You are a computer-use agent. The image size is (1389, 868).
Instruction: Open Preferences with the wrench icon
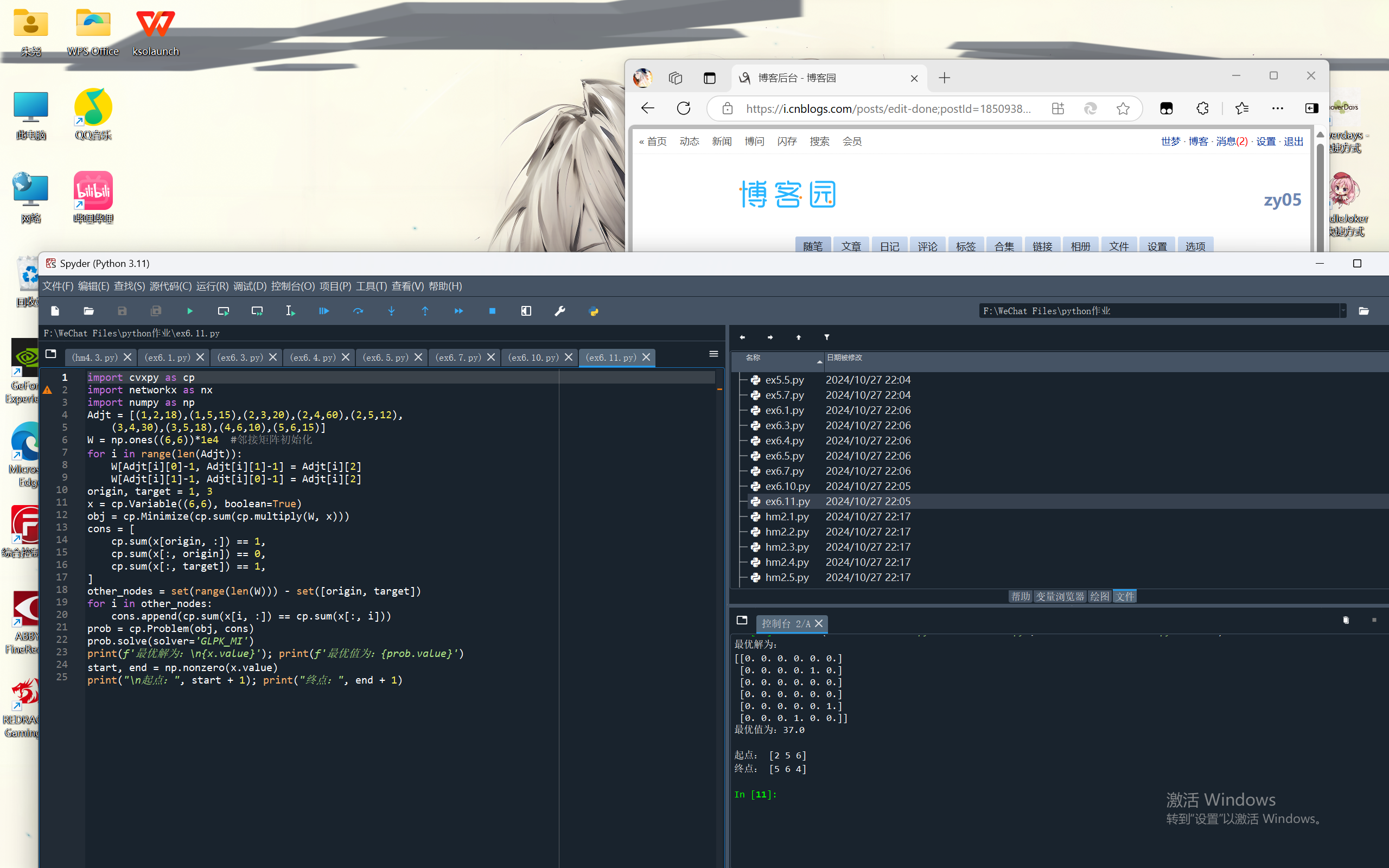pyautogui.click(x=559, y=310)
